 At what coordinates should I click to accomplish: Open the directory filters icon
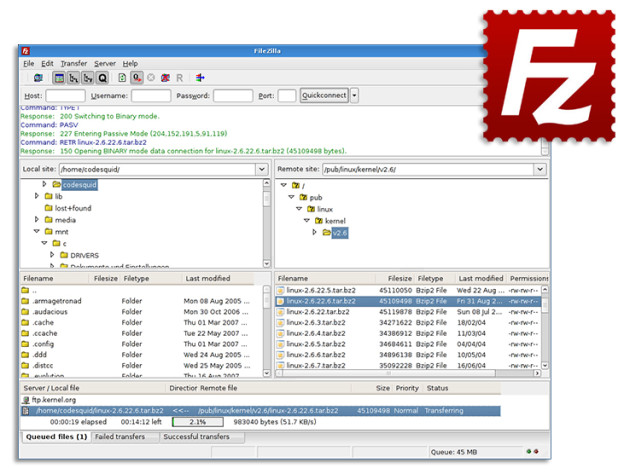point(200,78)
